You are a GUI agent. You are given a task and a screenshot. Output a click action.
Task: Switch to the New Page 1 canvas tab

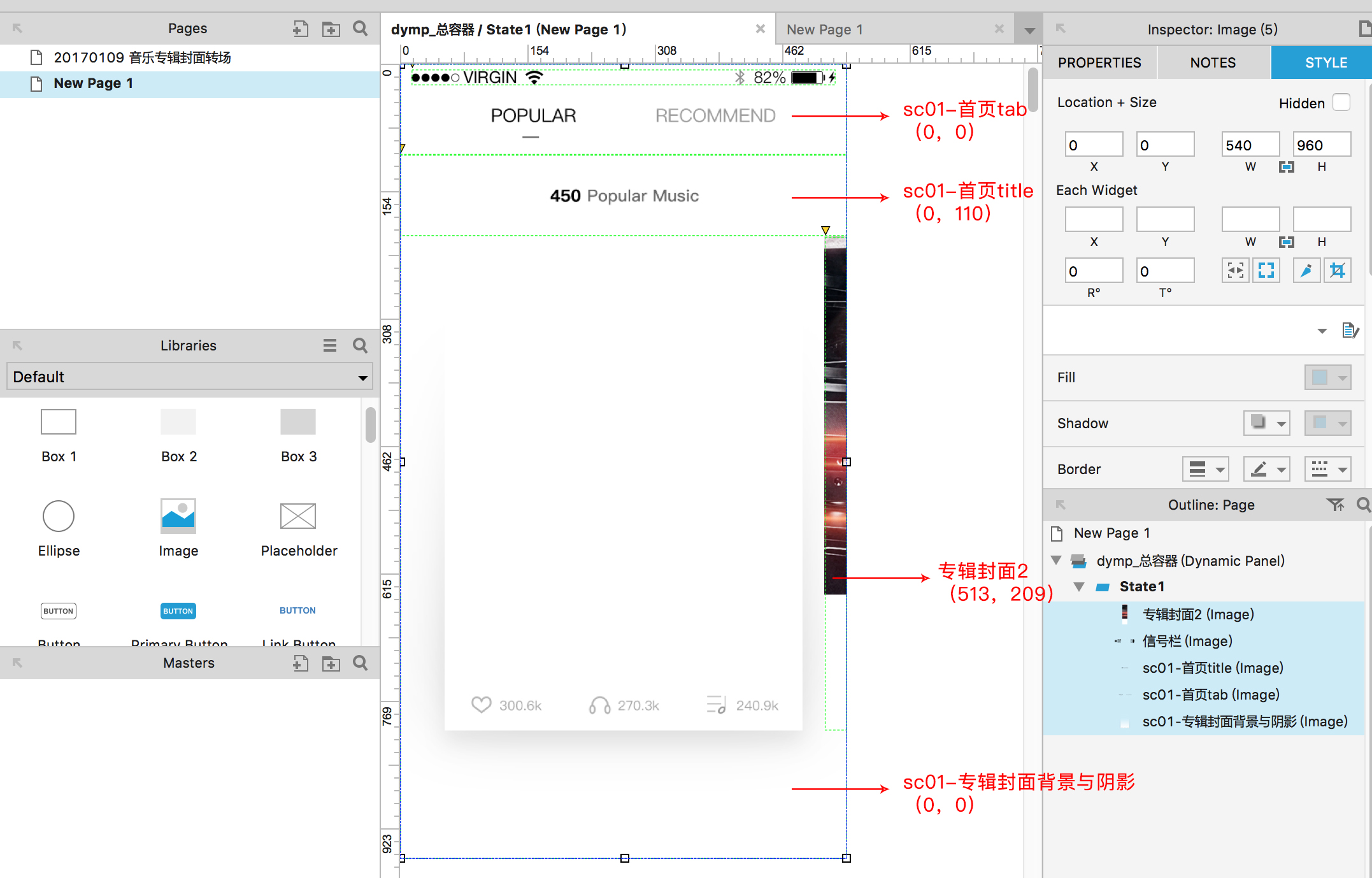click(x=825, y=29)
